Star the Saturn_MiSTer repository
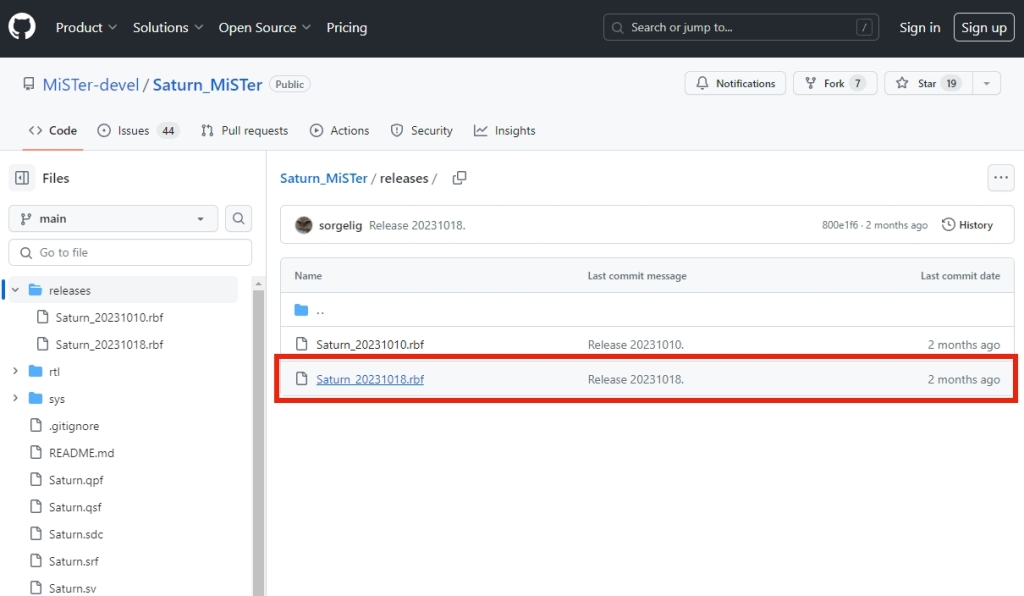This screenshot has height=596, width=1024. point(925,84)
